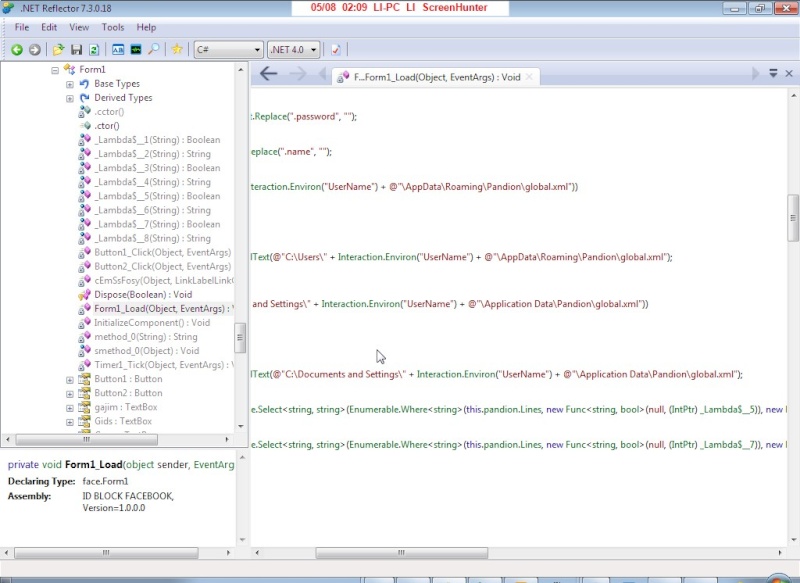Select Dispose(Boolean) : Void
This screenshot has height=583, width=800.
coord(143,294)
